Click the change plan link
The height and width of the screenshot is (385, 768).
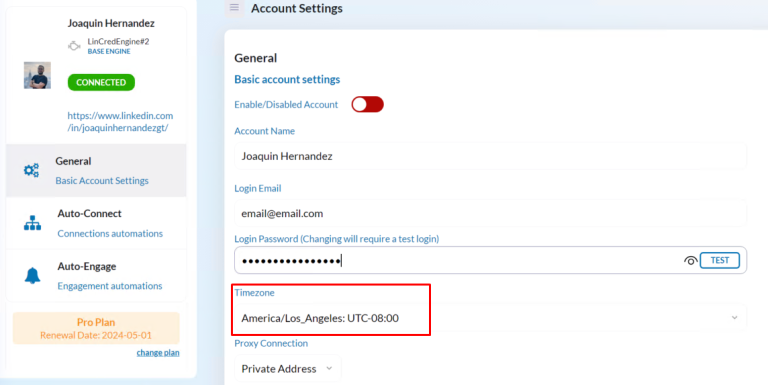158,353
